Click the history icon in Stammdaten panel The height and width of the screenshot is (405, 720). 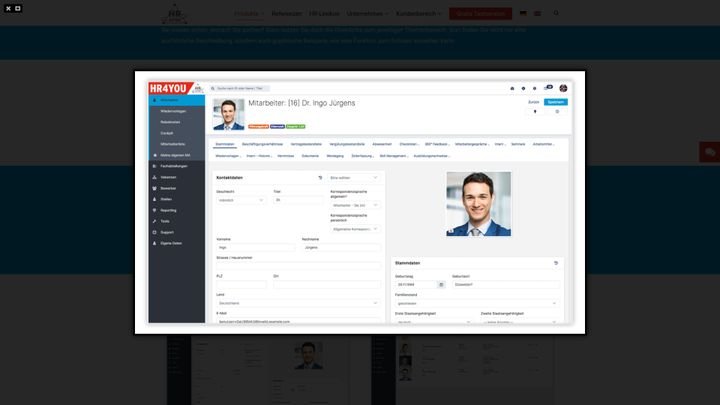tap(556, 262)
